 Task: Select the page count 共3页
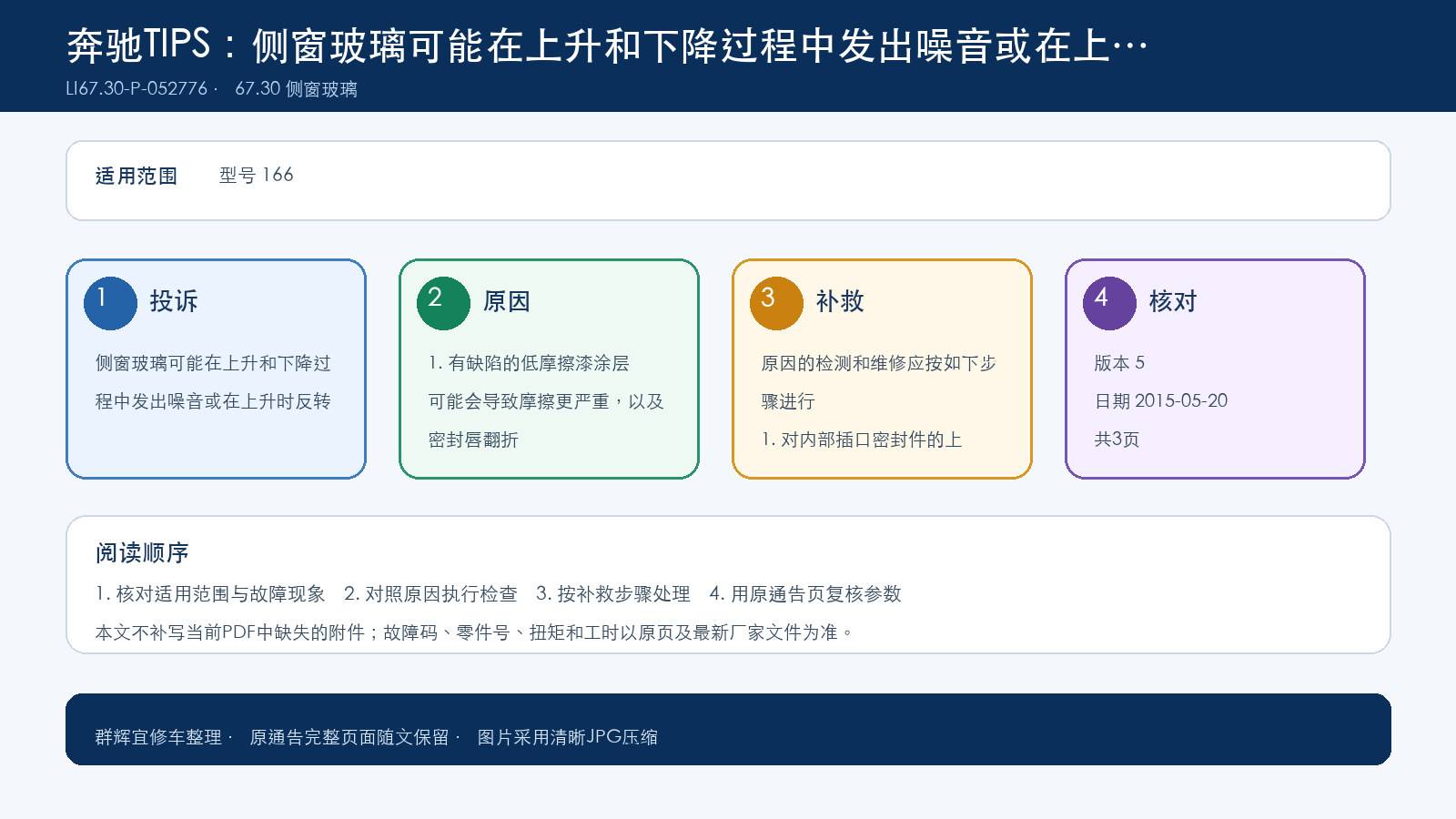1117,440
